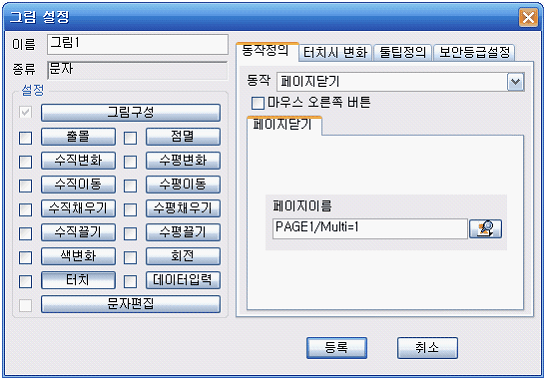Toggle the 회전 checkbox
This screenshot has width=546, height=380.
click(130, 258)
